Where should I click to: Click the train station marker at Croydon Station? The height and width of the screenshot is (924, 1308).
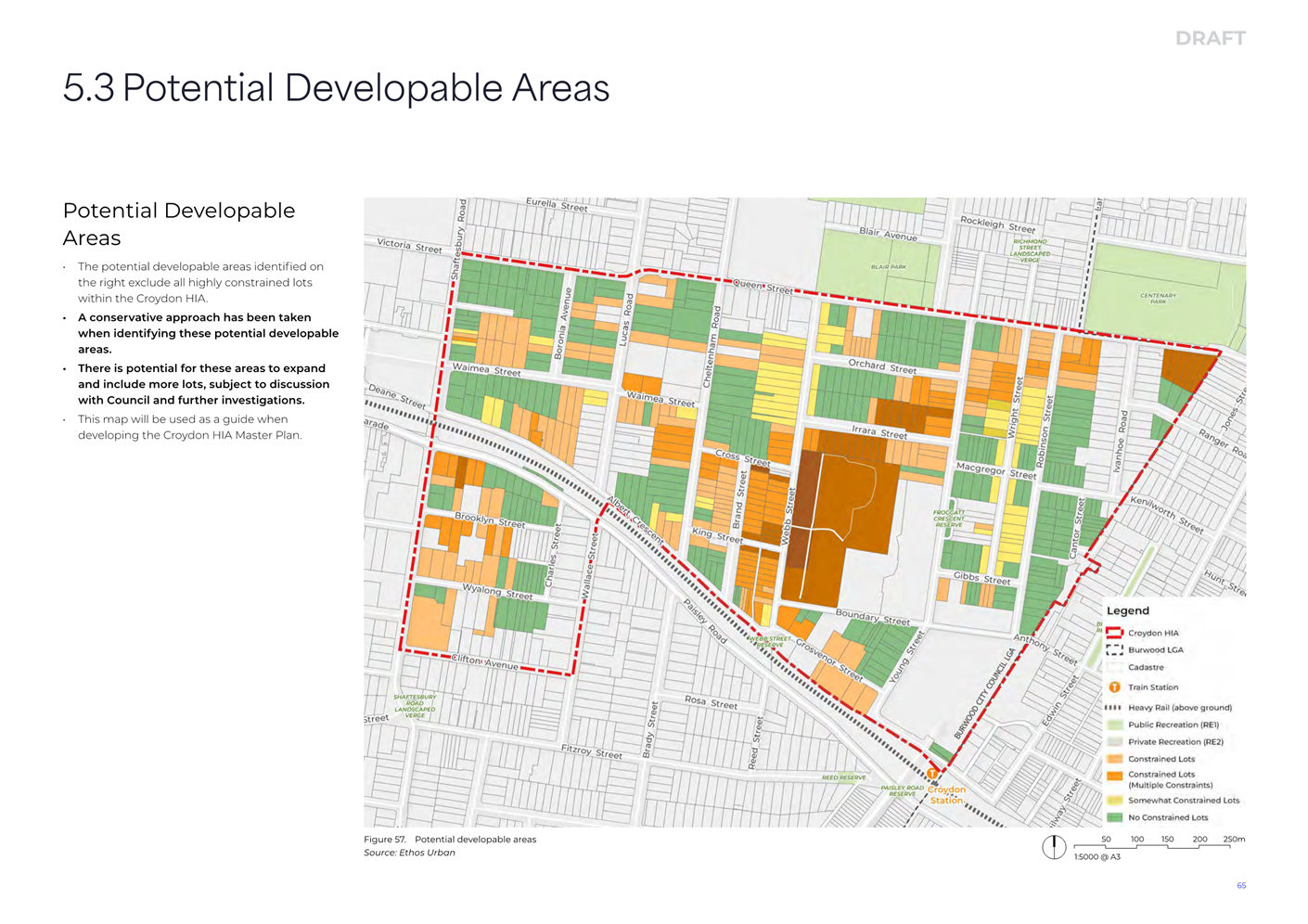tap(932, 774)
